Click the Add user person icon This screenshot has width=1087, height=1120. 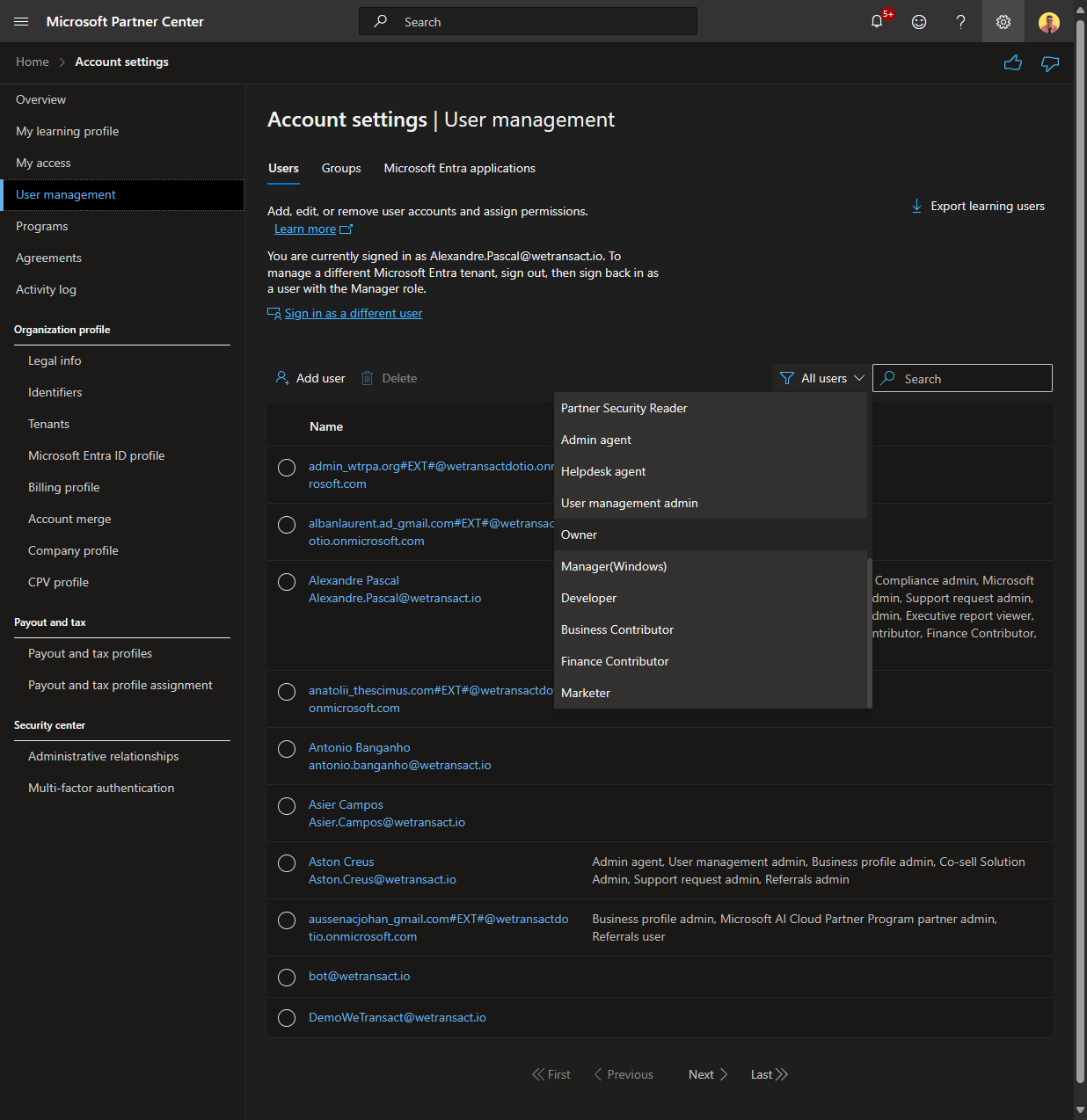[282, 378]
